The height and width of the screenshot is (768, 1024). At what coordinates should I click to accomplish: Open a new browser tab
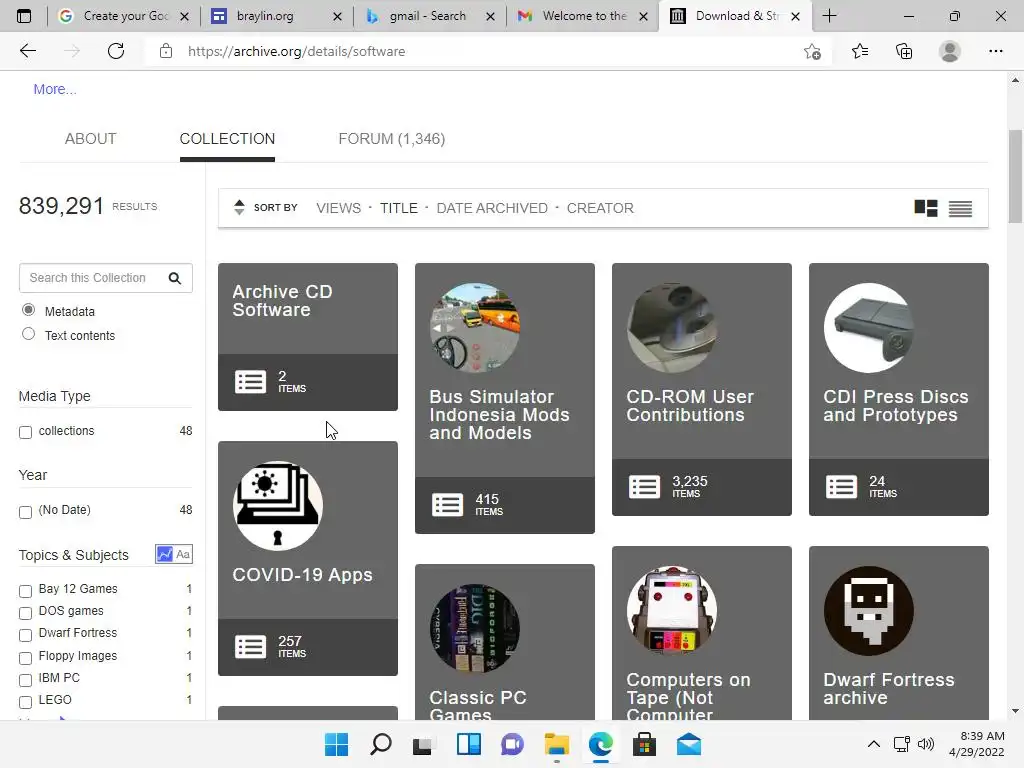point(829,16)
